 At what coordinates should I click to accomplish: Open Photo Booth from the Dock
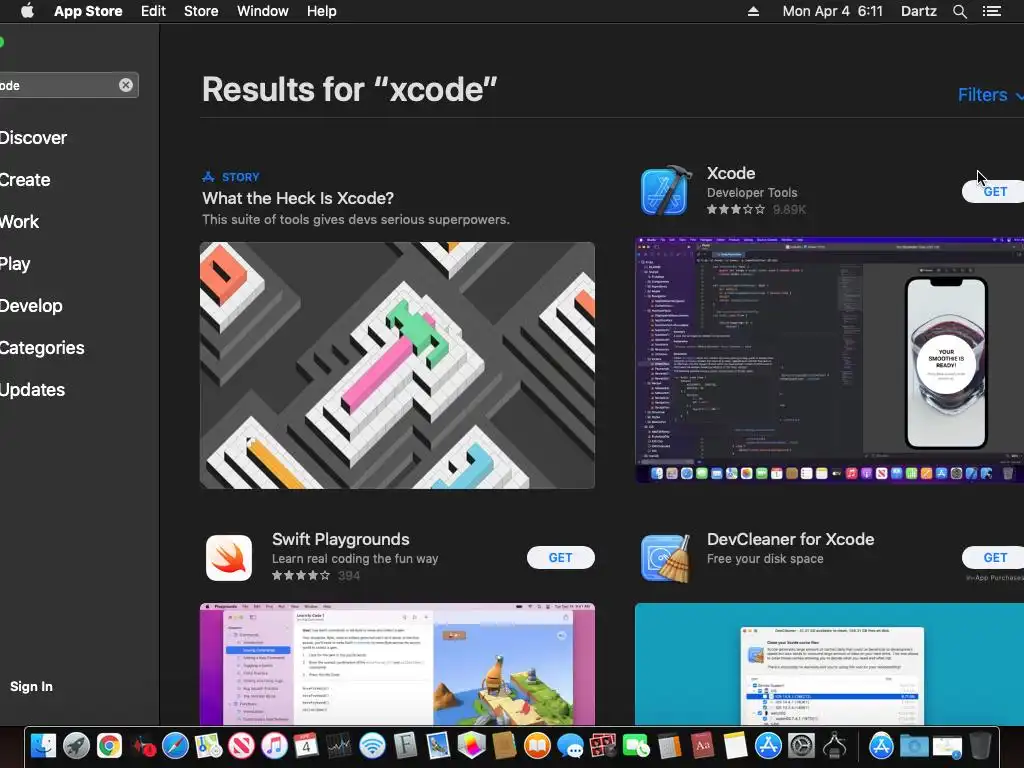point(603,745)
